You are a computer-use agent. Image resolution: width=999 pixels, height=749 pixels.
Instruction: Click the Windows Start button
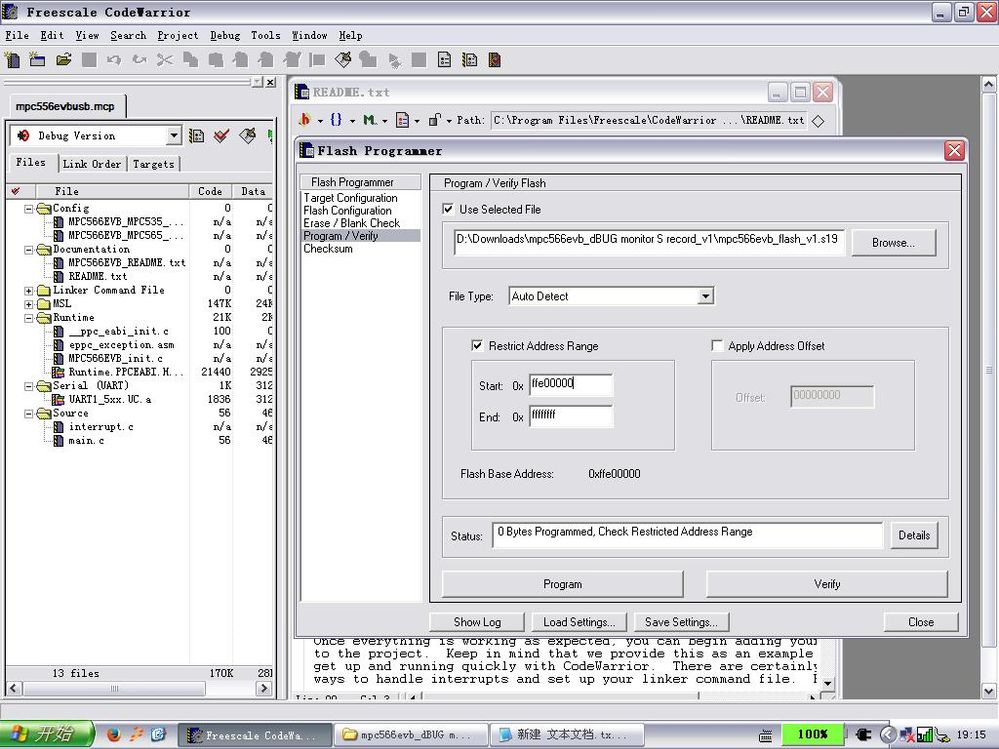click(47, 734)
